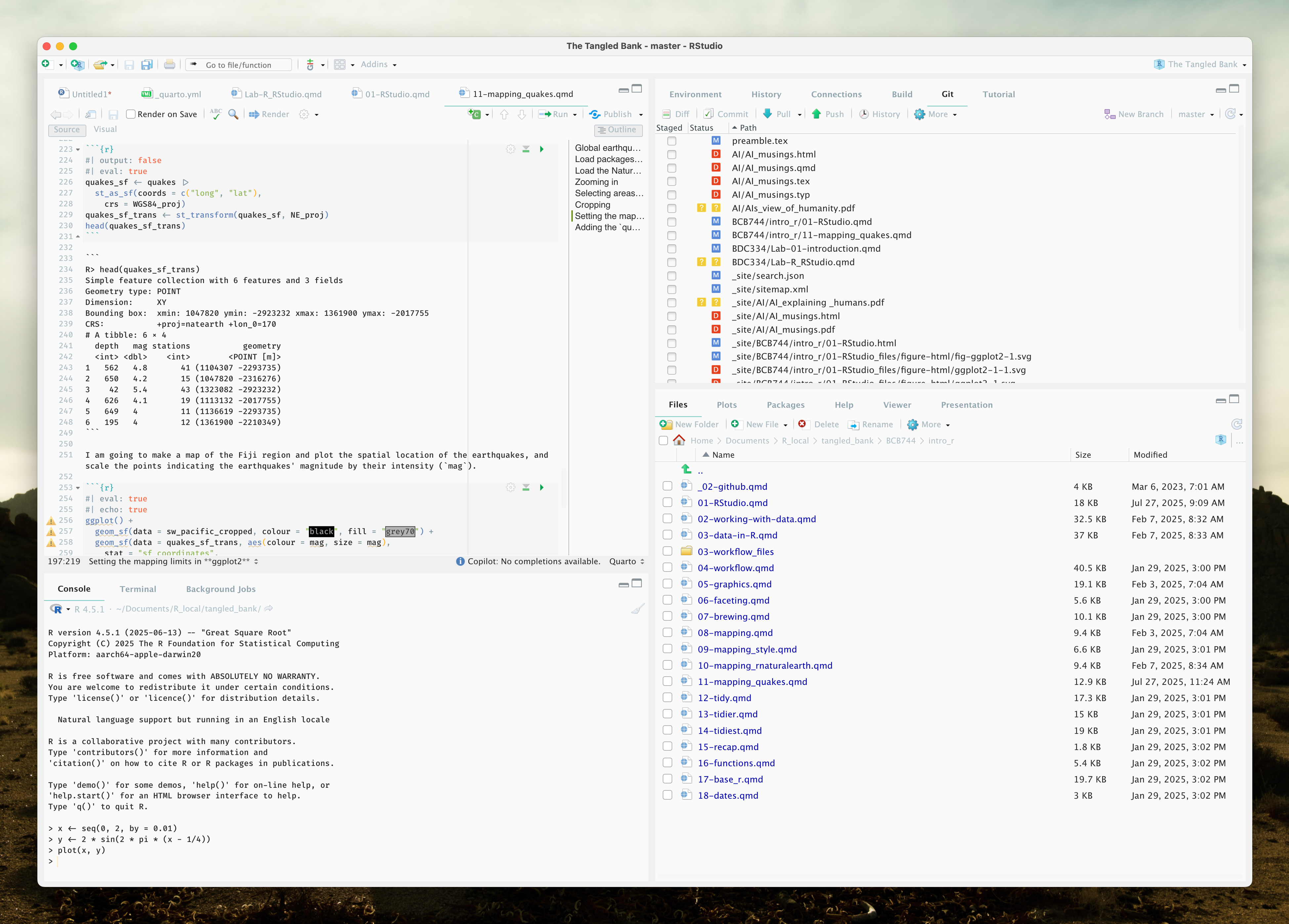Image resolution: width=1289 pixels, height=924 pixels.
Task: Toggle the Render on Save checkbox
Action: coord(131,114)
